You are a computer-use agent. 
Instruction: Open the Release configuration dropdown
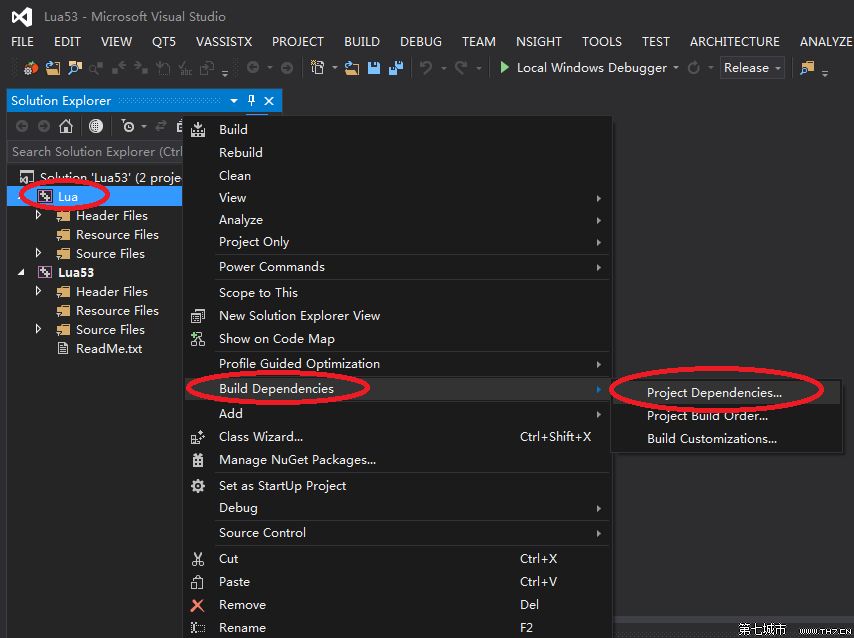click(x=752, y=68)
